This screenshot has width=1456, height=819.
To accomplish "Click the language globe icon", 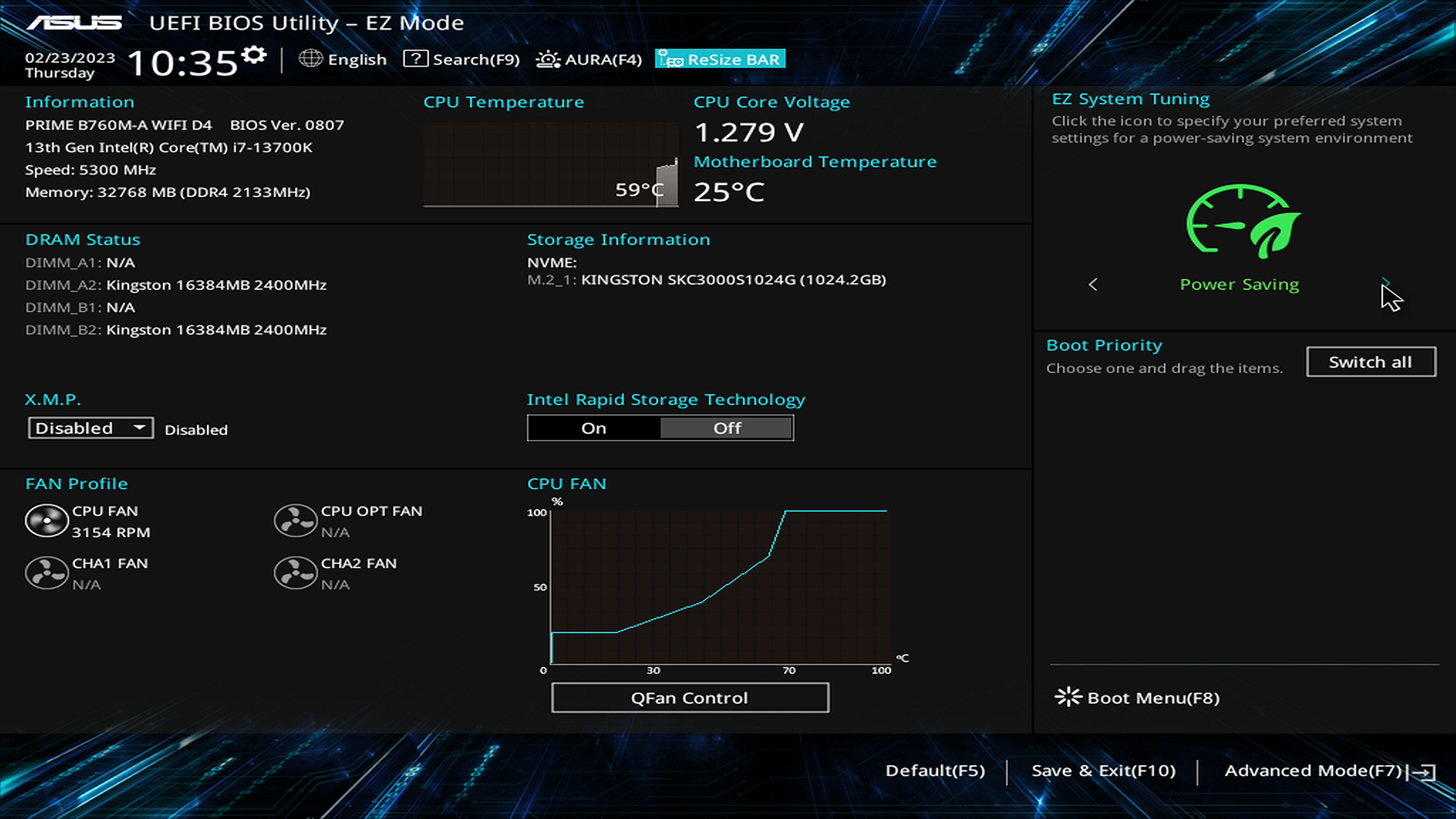I will (310, 58).
